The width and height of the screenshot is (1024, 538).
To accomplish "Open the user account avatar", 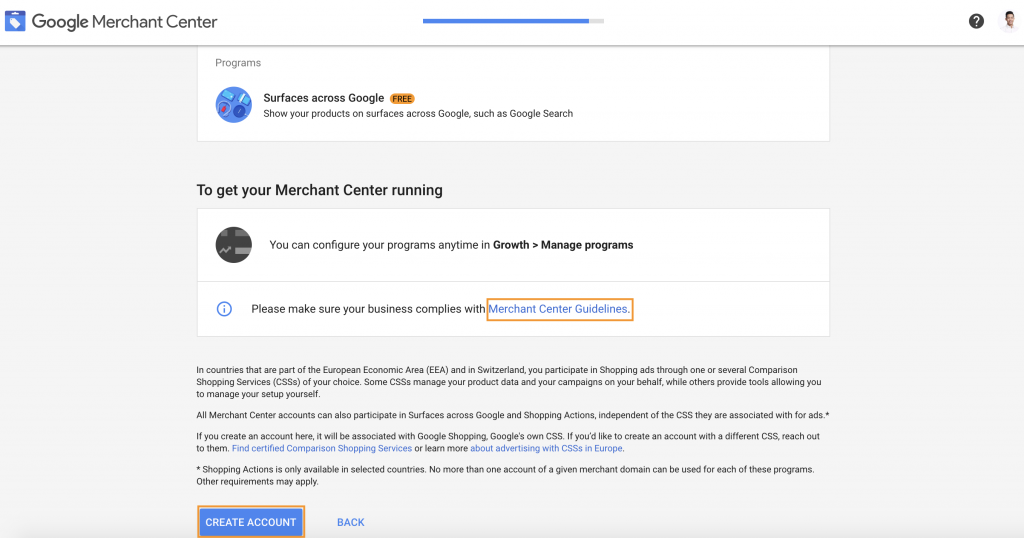I will click(1009, 21).
